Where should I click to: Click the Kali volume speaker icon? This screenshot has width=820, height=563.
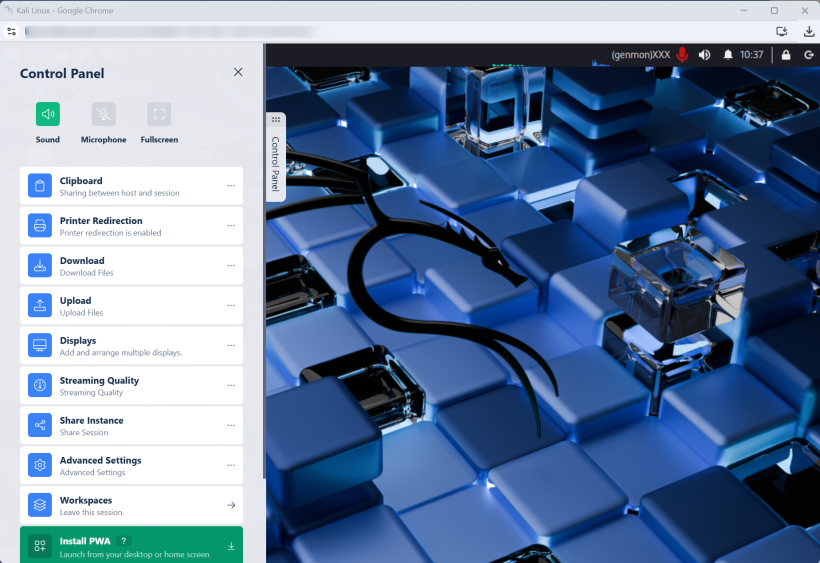coord(705,55)
